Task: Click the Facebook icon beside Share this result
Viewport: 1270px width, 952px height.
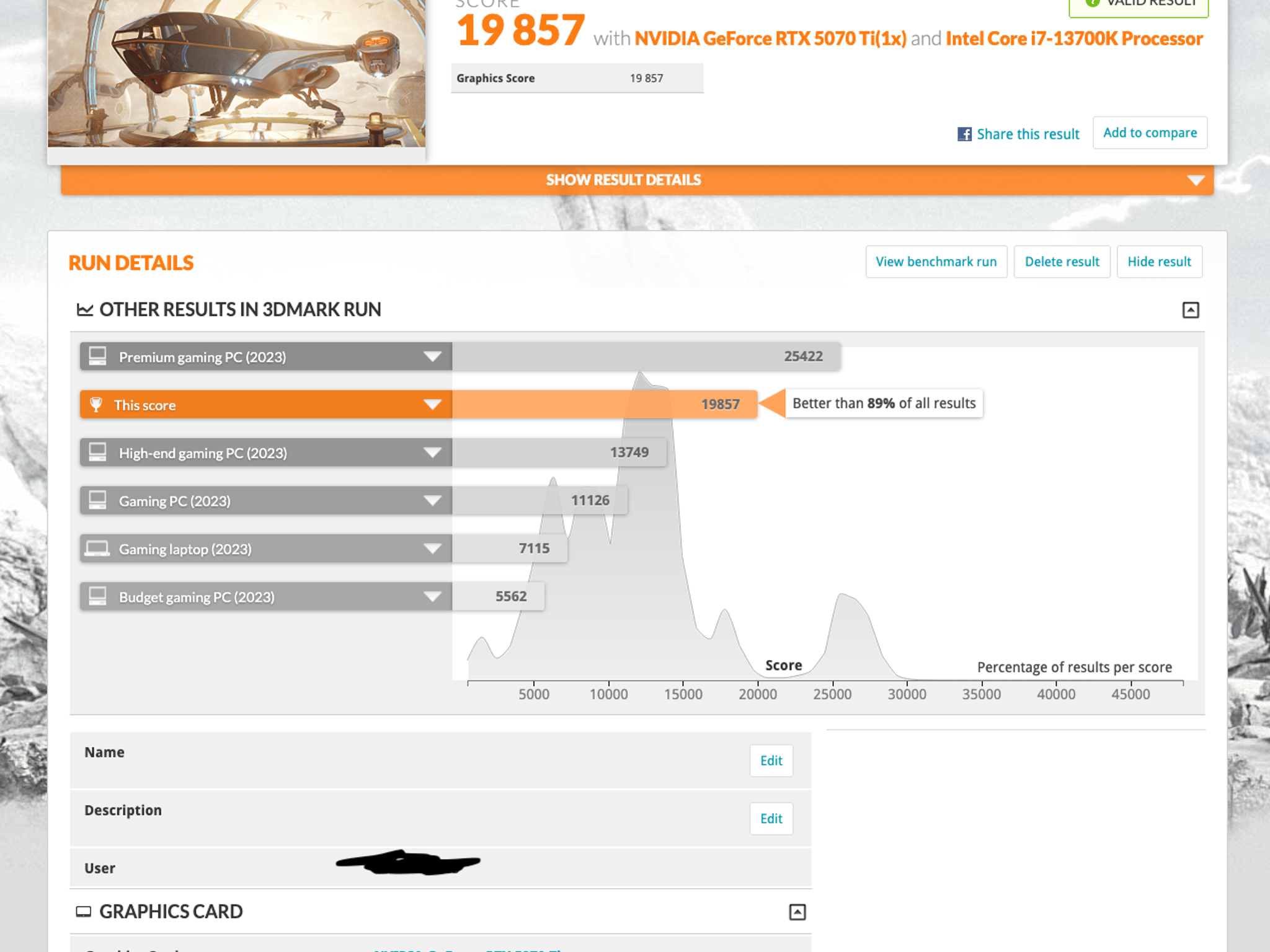Action: pos(964,134)
